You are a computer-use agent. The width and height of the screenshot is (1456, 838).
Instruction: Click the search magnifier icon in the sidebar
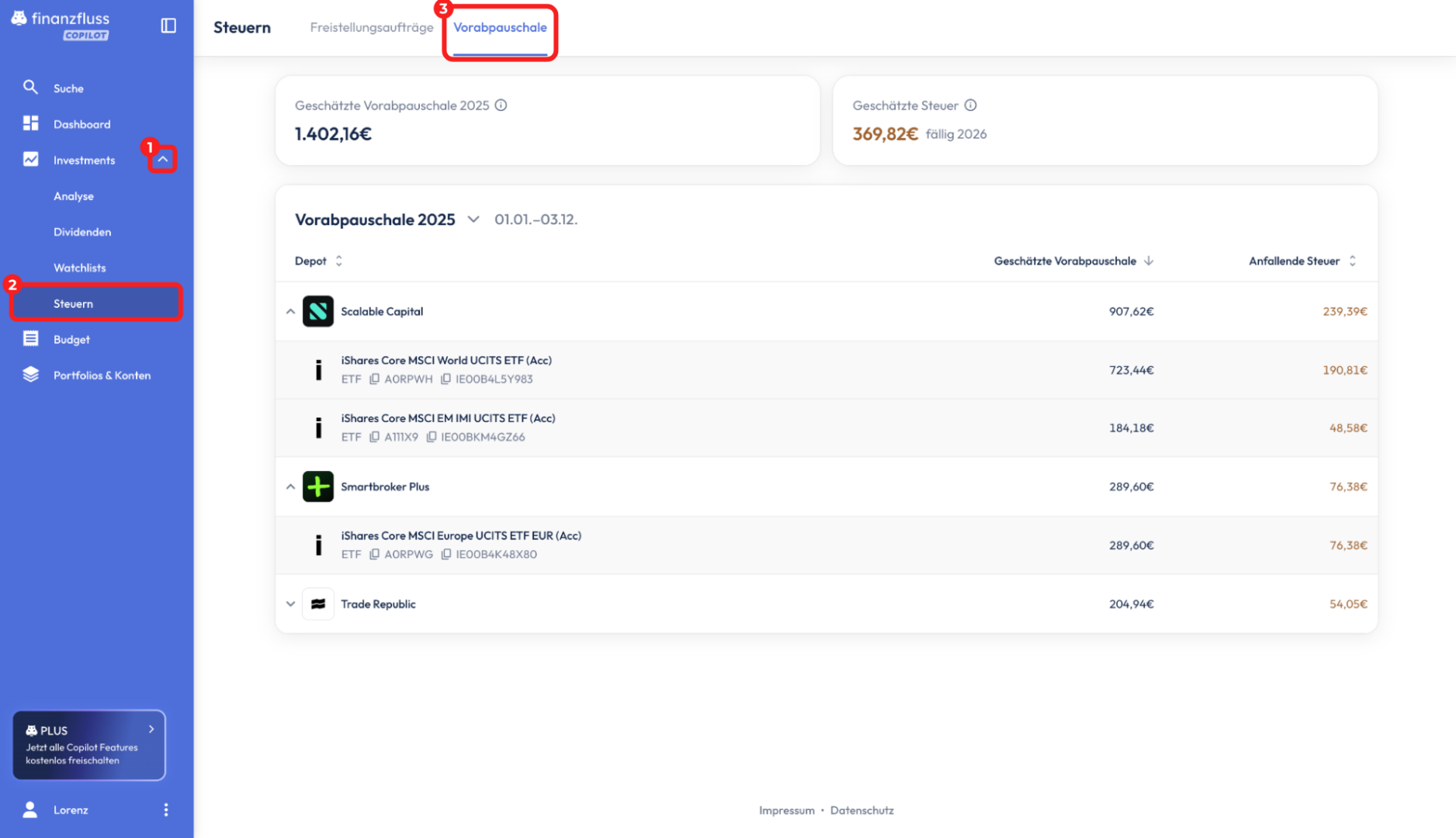(x=30, y=88)
